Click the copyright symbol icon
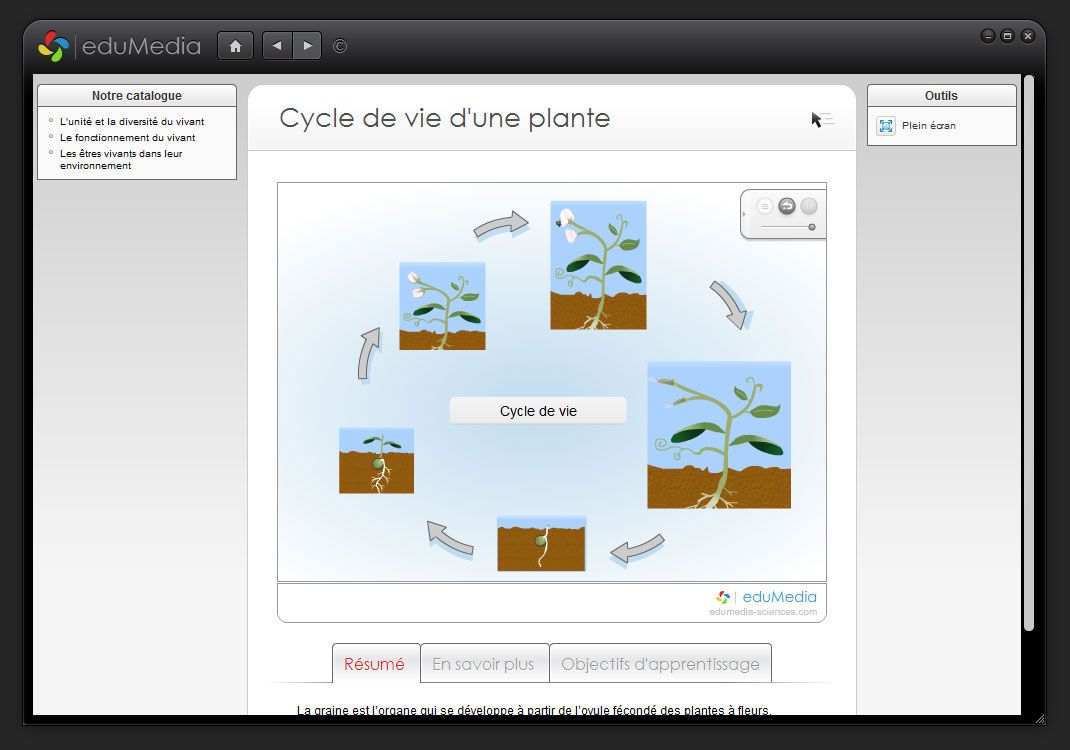Viewport: 1070px width, 750px height. (340, 46)
